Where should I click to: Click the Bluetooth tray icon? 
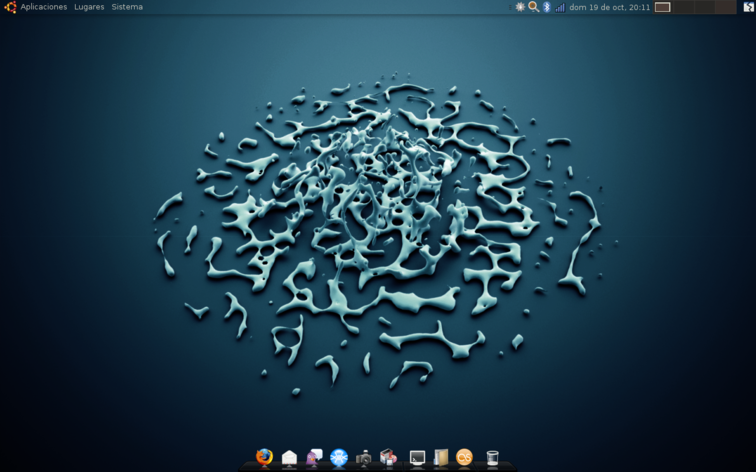[546, 7]
